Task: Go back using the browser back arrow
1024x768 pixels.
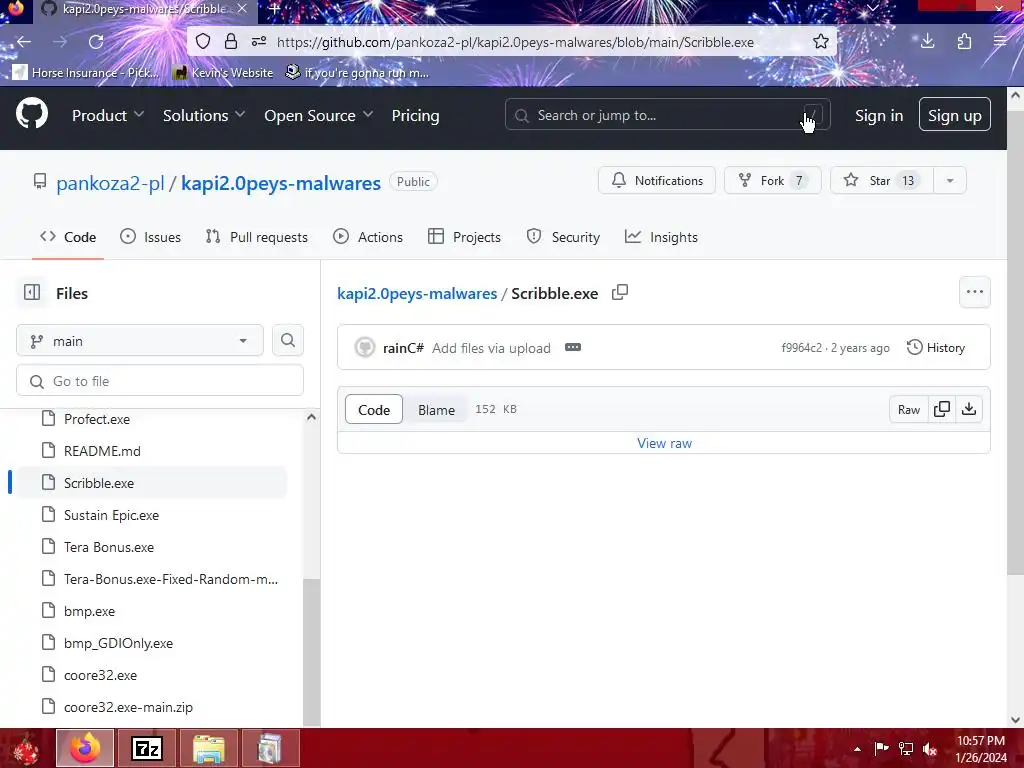Action: [x=24, y=42]
